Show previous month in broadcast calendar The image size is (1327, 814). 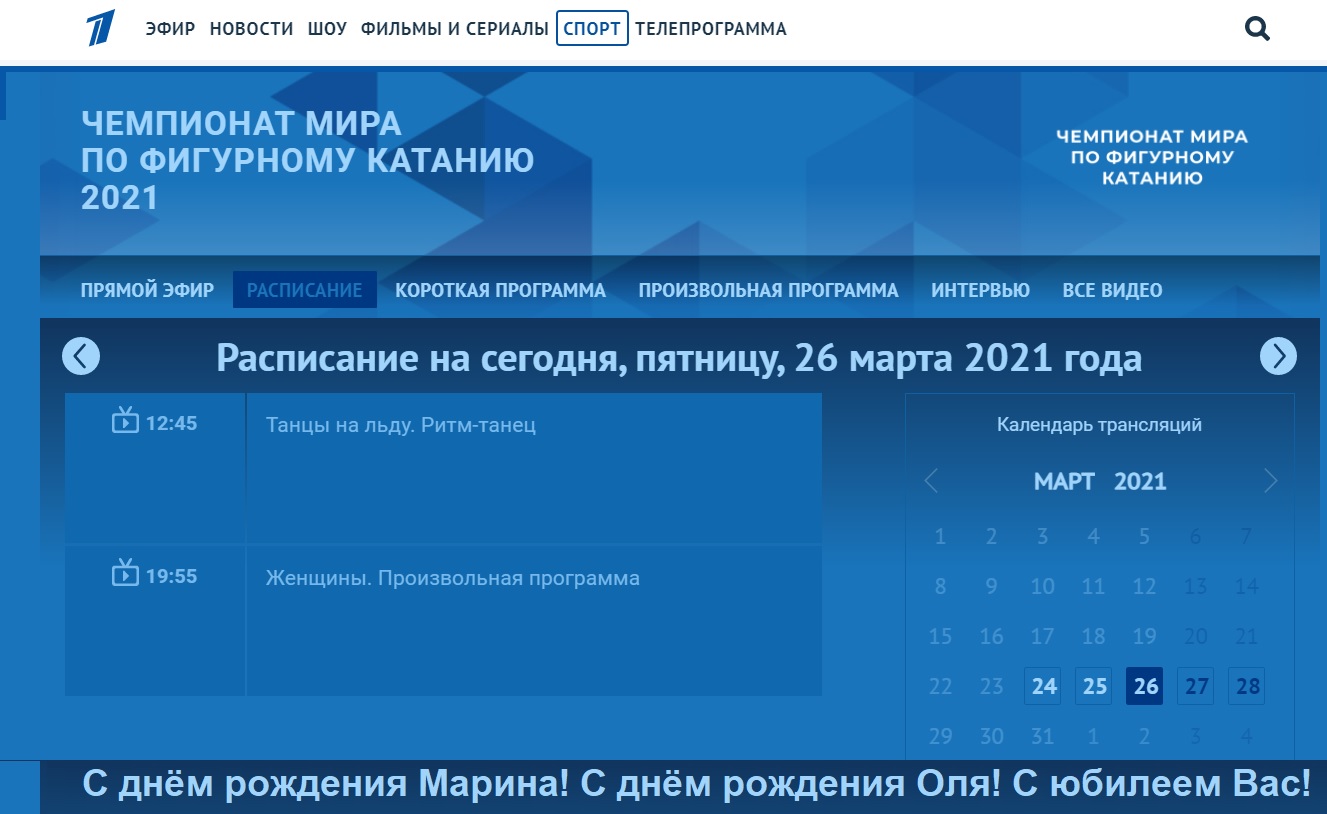point(931,481)
